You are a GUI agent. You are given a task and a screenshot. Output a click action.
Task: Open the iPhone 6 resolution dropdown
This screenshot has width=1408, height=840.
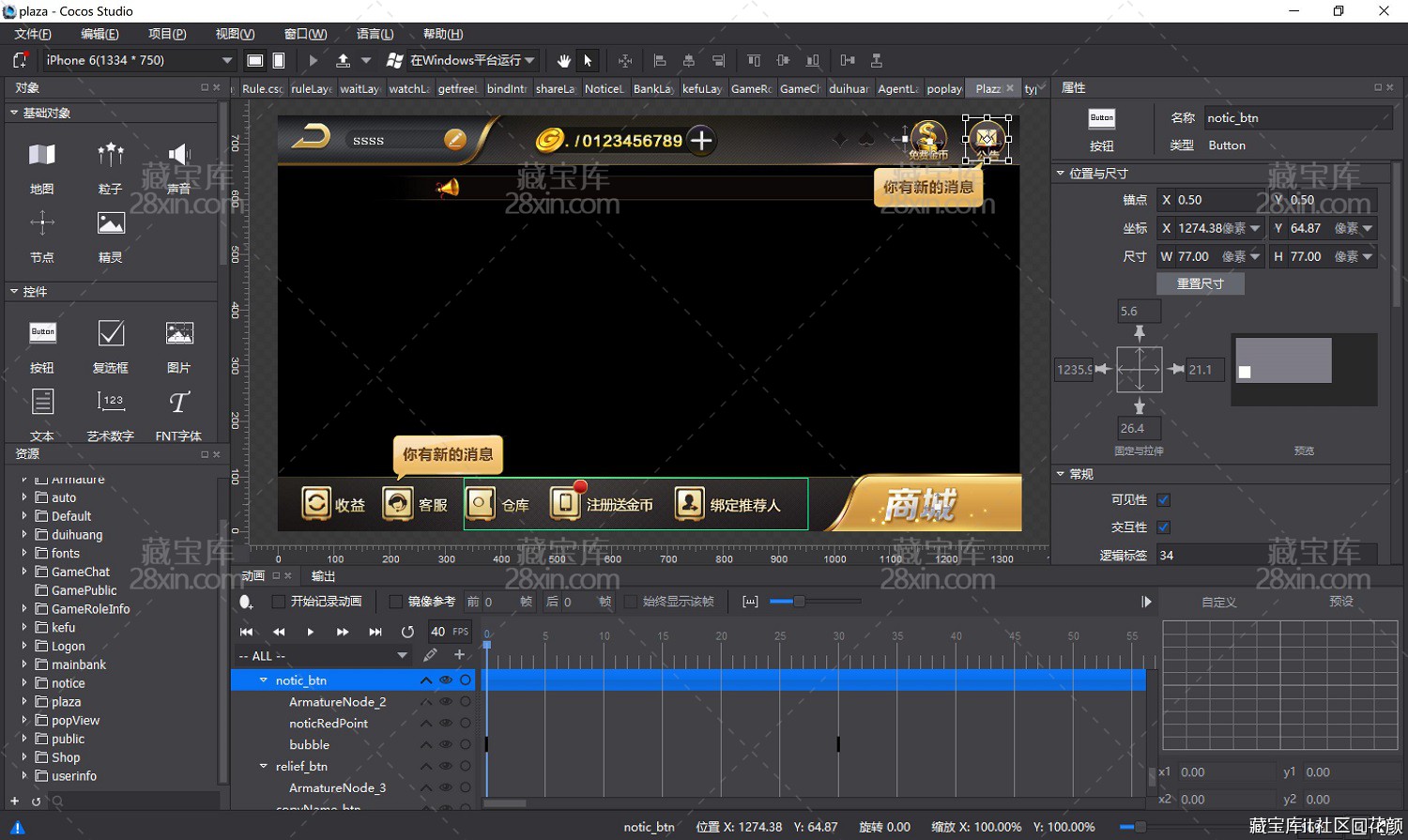[x=139, y=60]
